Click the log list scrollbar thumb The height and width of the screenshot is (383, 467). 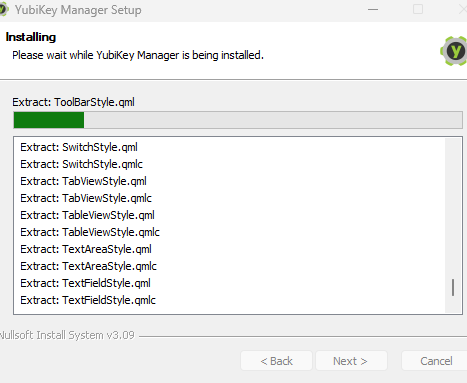click(x=453, y=287)
